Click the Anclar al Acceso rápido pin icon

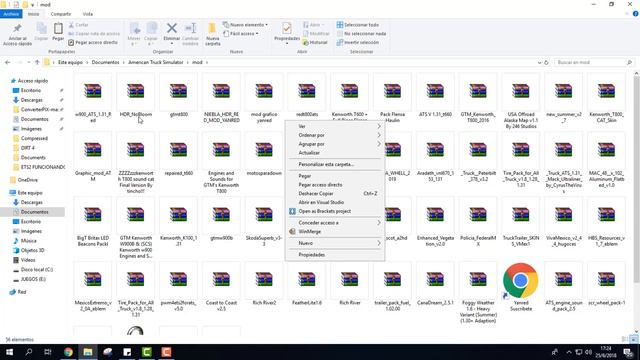click(17, 28)
